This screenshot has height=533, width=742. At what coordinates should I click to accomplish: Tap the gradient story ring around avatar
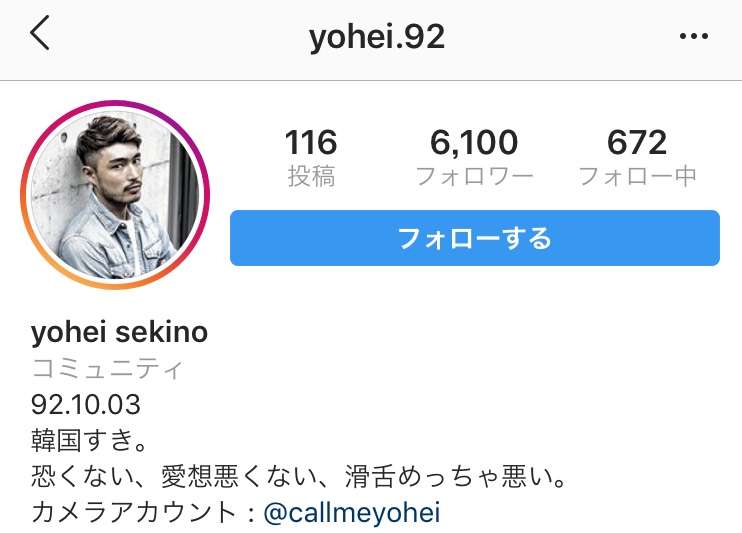click(x=115, y=102)
